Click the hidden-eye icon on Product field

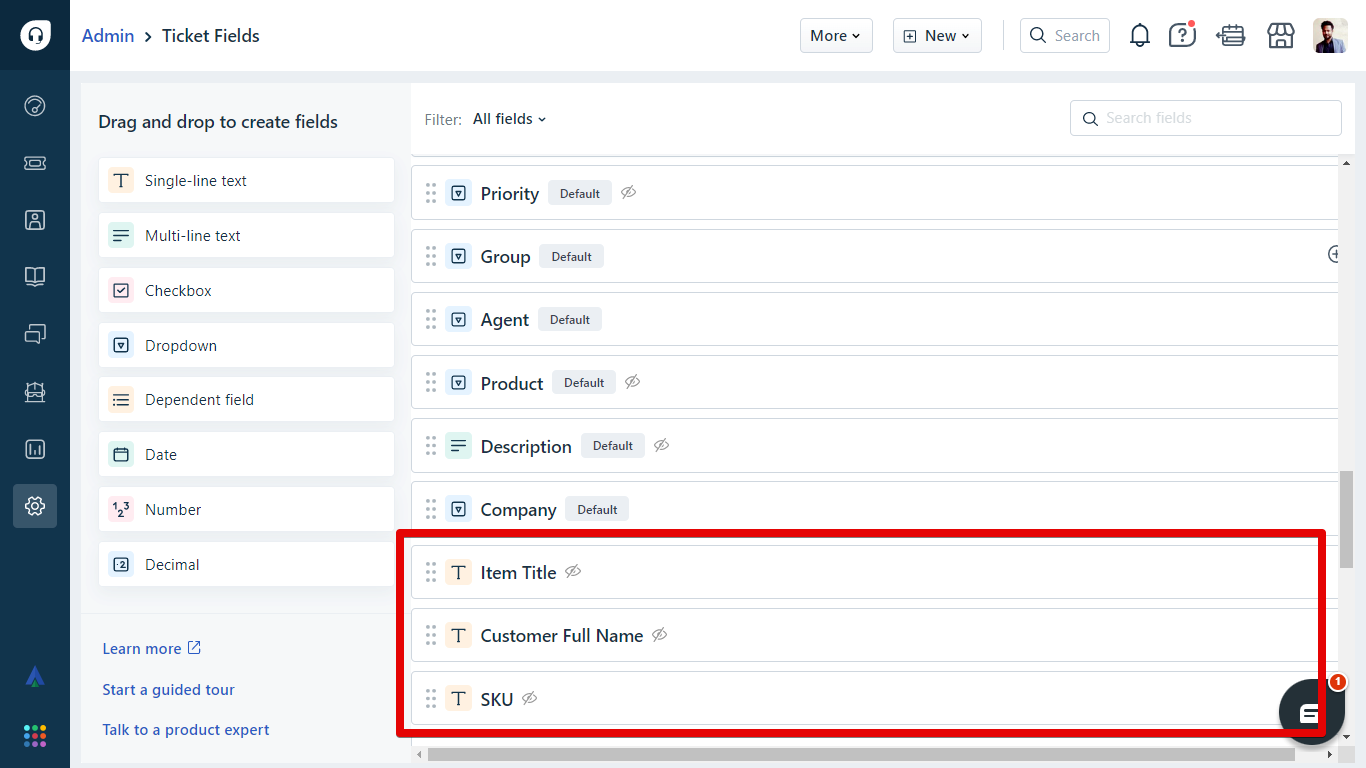tap(632, 381)
